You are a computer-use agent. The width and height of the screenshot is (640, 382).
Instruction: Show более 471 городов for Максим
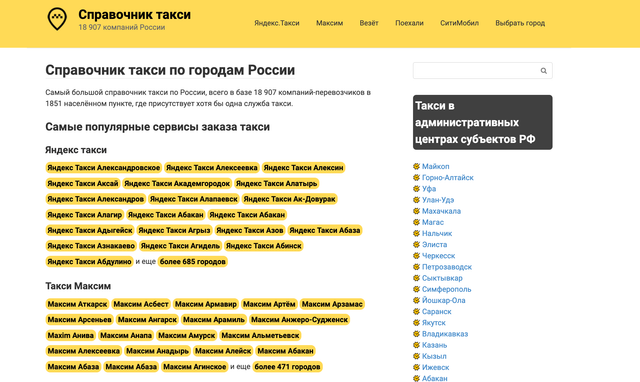point(287,367)
